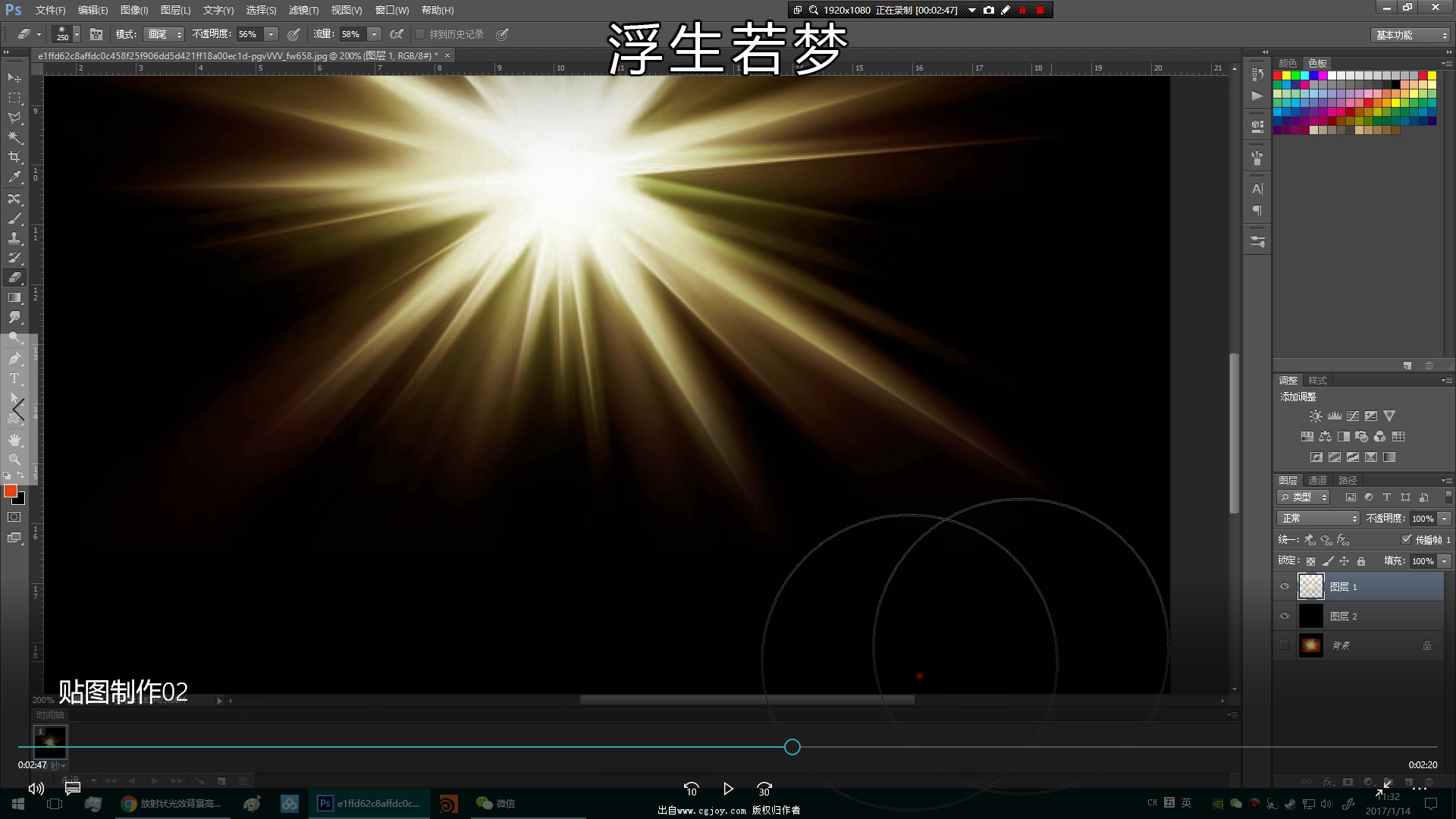Select the Horizontal Type tool

coord(14,378)
